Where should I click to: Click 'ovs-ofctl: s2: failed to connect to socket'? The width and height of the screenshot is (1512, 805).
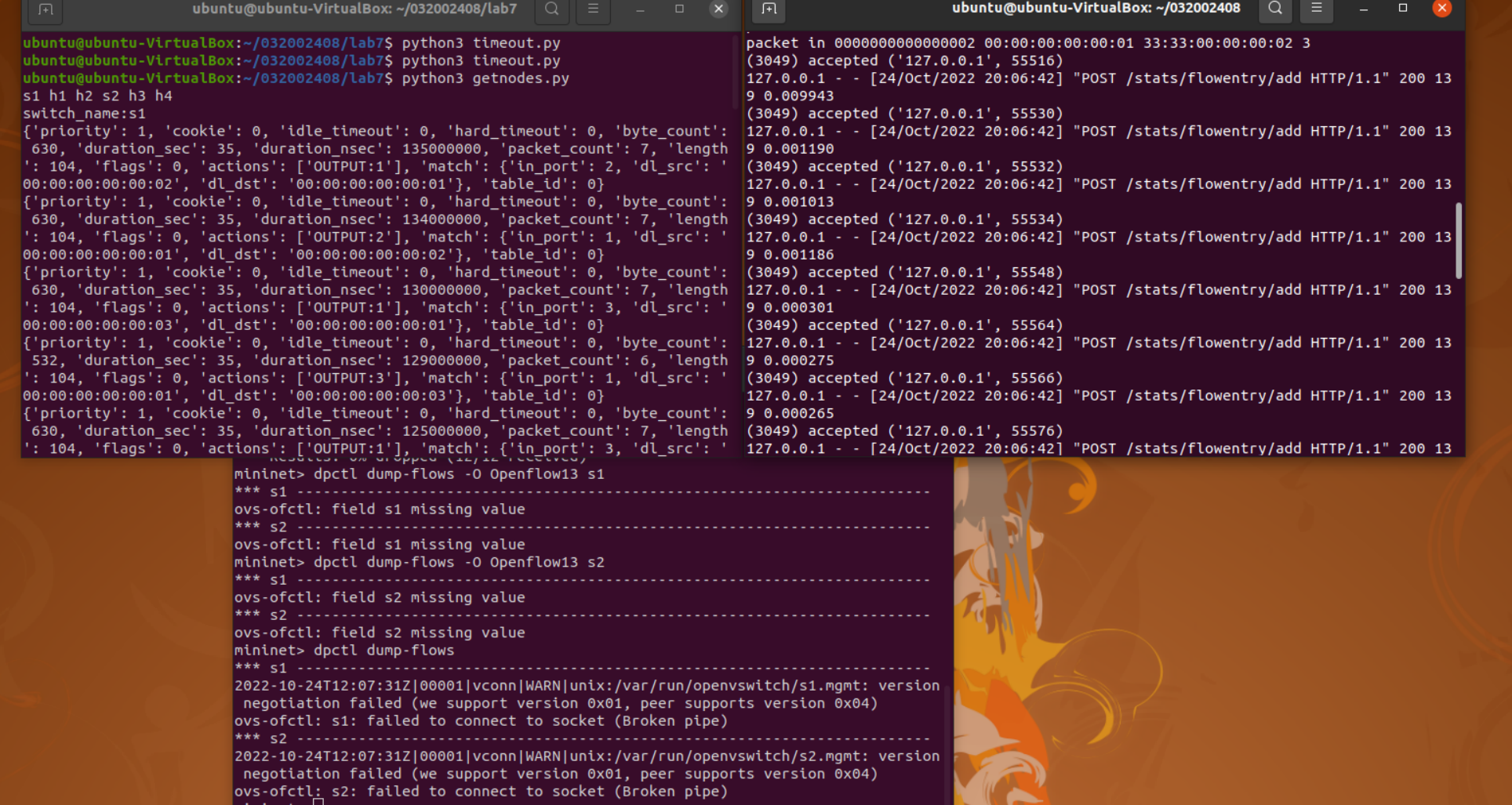coord(481,792)
